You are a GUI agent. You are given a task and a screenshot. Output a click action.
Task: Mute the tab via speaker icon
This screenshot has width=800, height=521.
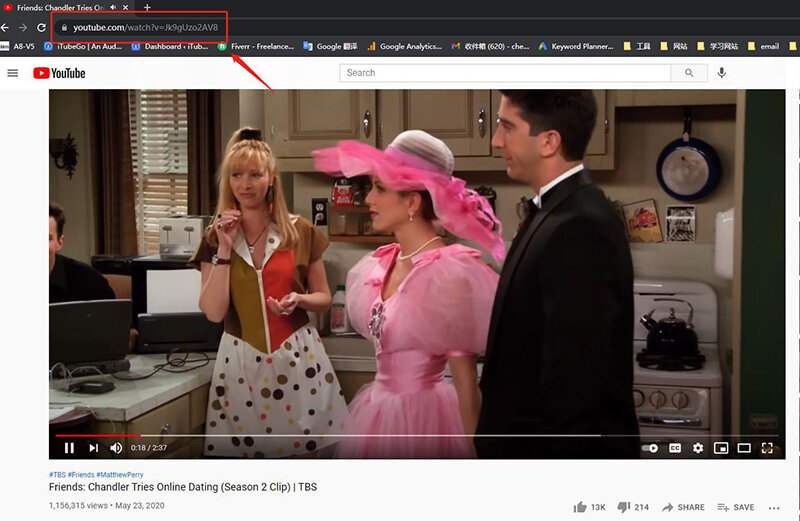coord(113,7)
